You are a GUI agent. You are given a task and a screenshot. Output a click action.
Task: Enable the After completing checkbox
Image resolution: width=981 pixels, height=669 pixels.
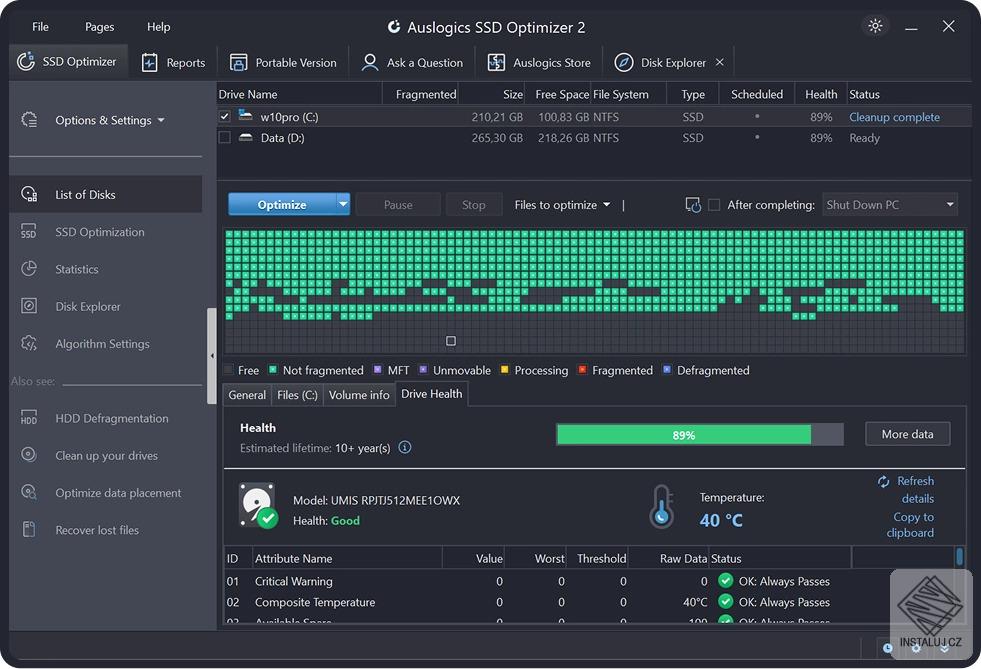[714, 205]
